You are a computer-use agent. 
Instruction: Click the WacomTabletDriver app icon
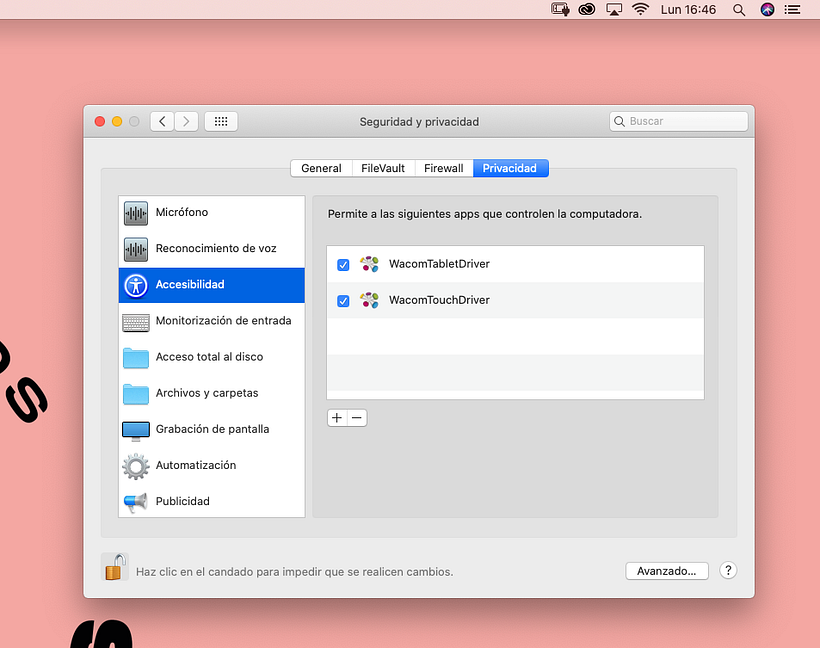(370, 264)
